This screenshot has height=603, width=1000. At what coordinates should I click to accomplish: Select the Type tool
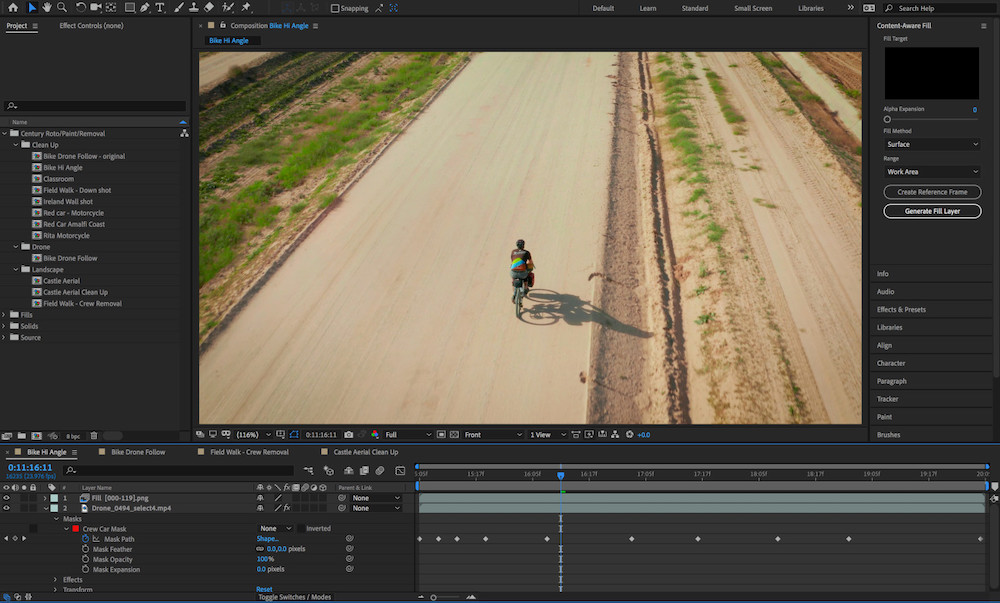coord(160,8)
